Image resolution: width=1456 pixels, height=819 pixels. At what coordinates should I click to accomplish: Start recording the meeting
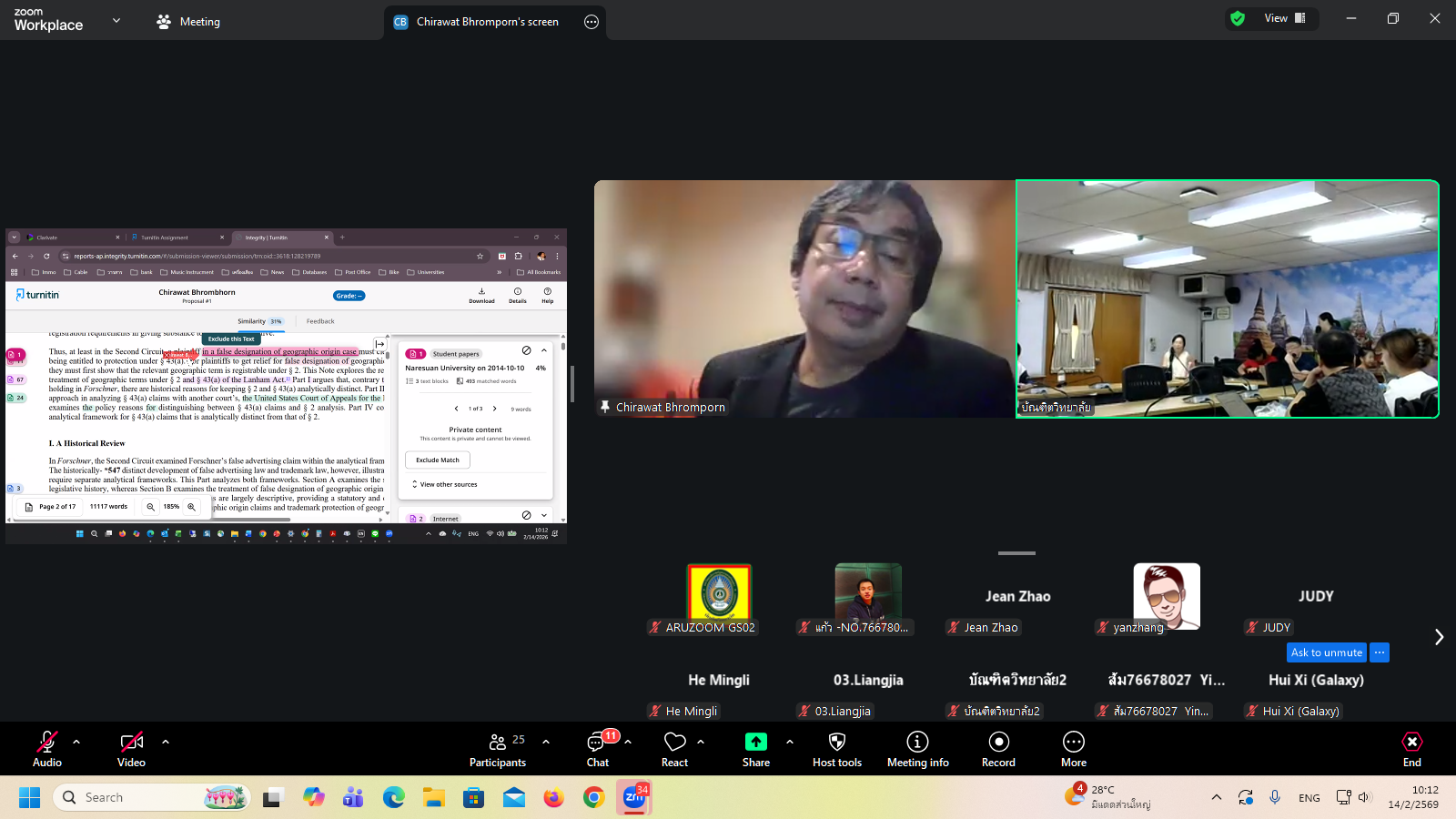(998, 748)
